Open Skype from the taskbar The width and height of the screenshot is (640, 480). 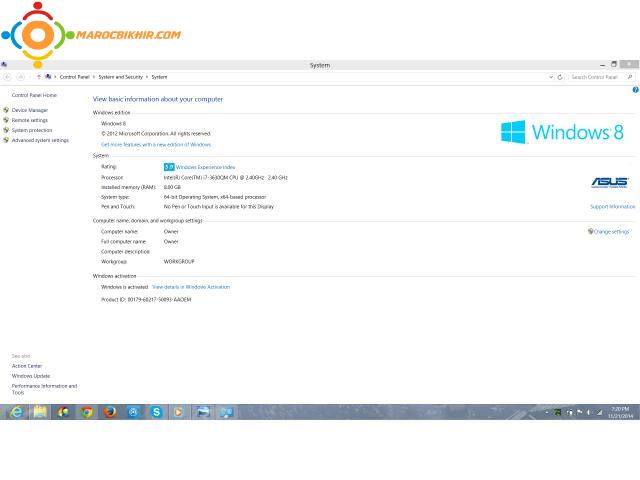[156, 412]
